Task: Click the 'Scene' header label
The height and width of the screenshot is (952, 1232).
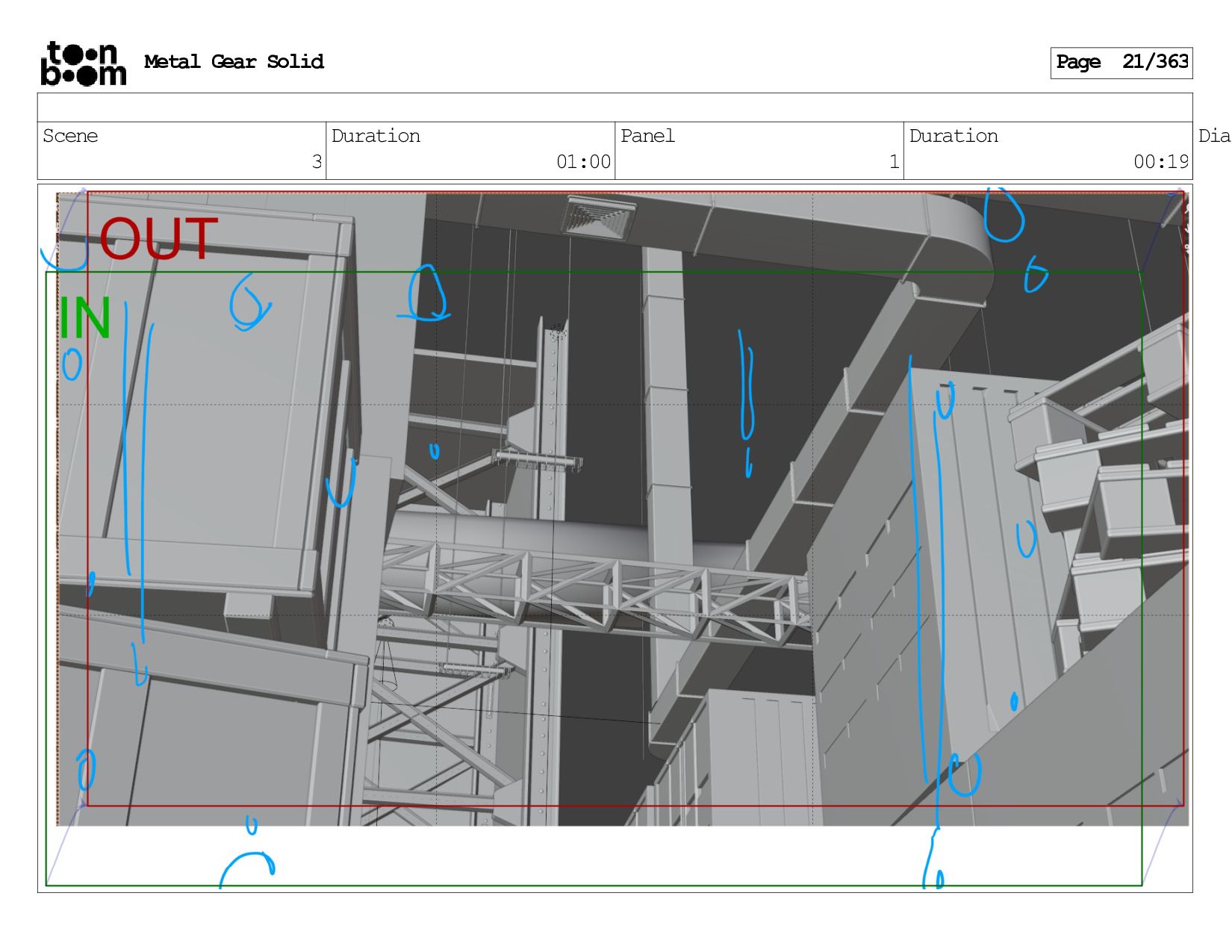Action: [70, 136]
